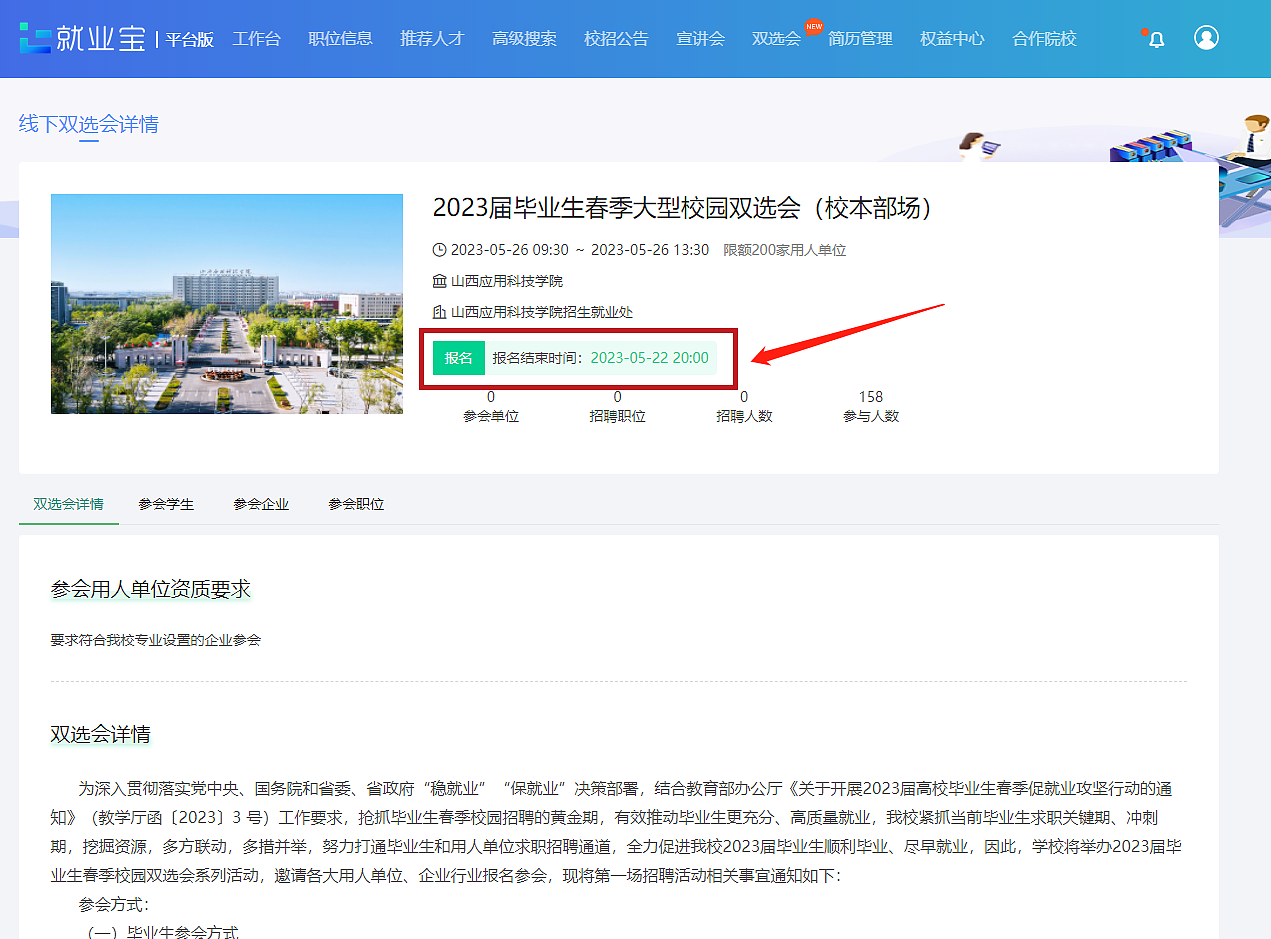
Task: Click the 山西应用科技学院 school name
Action: click(x=507, y=281)
